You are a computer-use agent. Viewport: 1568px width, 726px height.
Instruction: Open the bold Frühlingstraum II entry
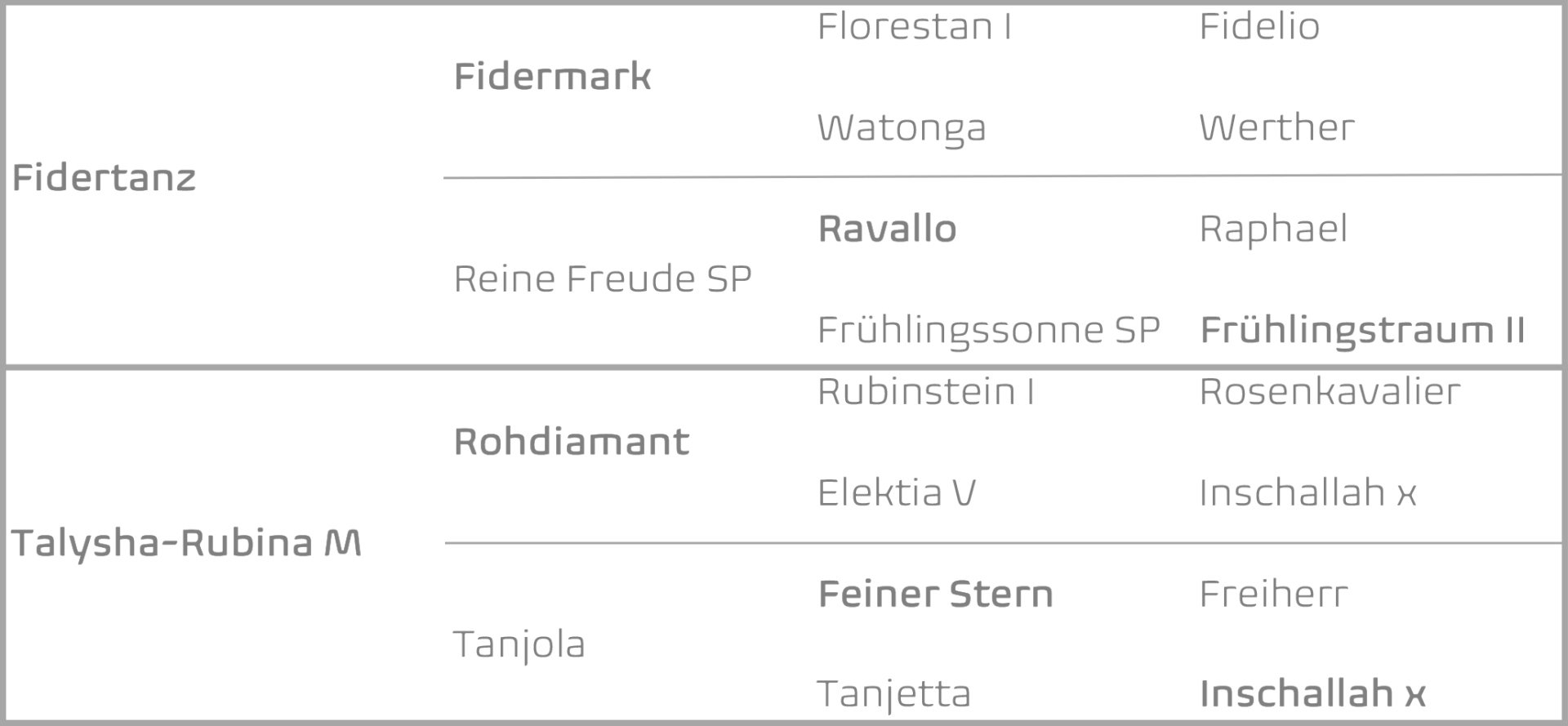pyautogui.click(x=1362, y=330)
